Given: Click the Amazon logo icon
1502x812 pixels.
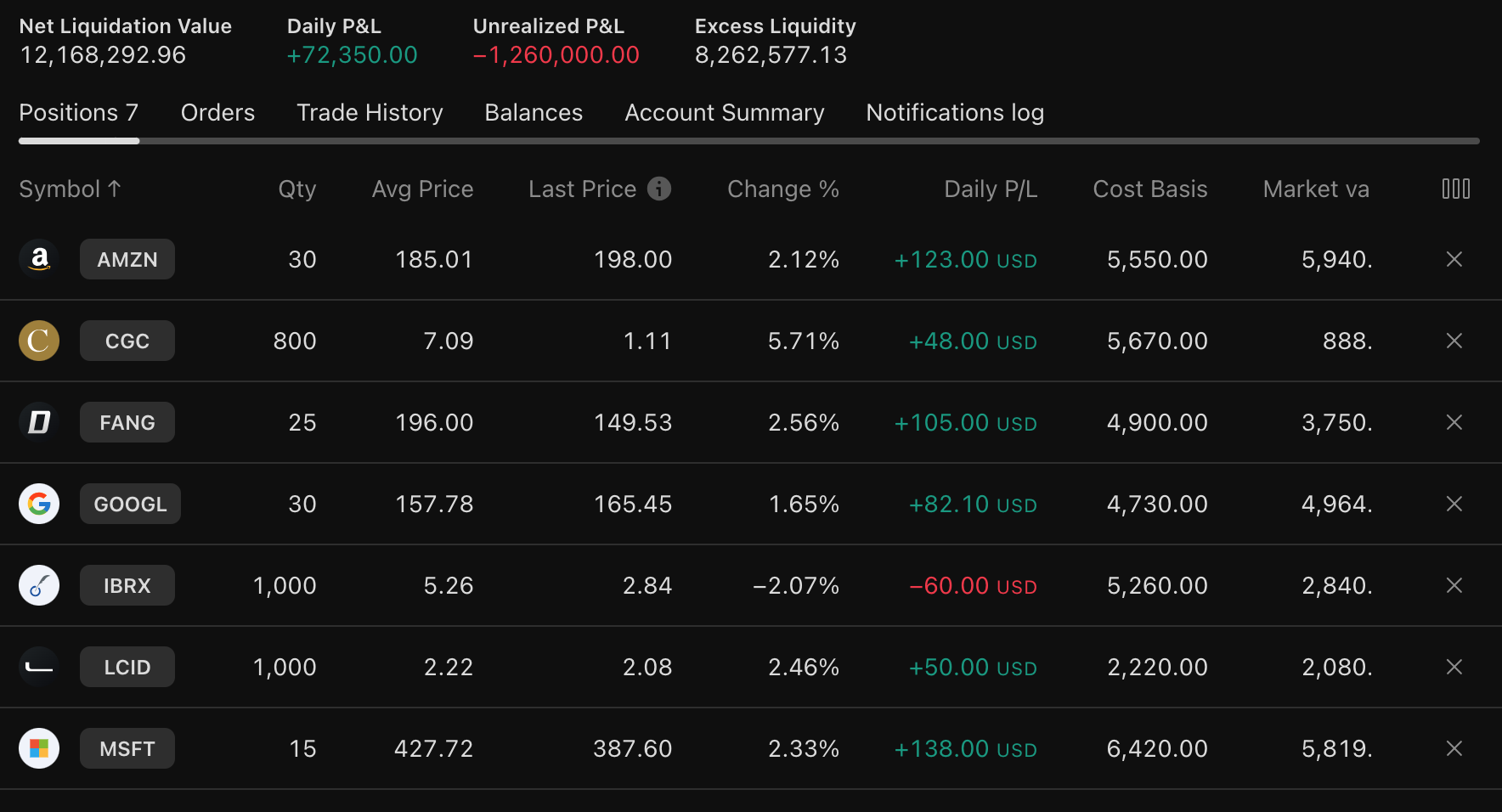Looking at the screenshot, I should click(x=39, y=259).
